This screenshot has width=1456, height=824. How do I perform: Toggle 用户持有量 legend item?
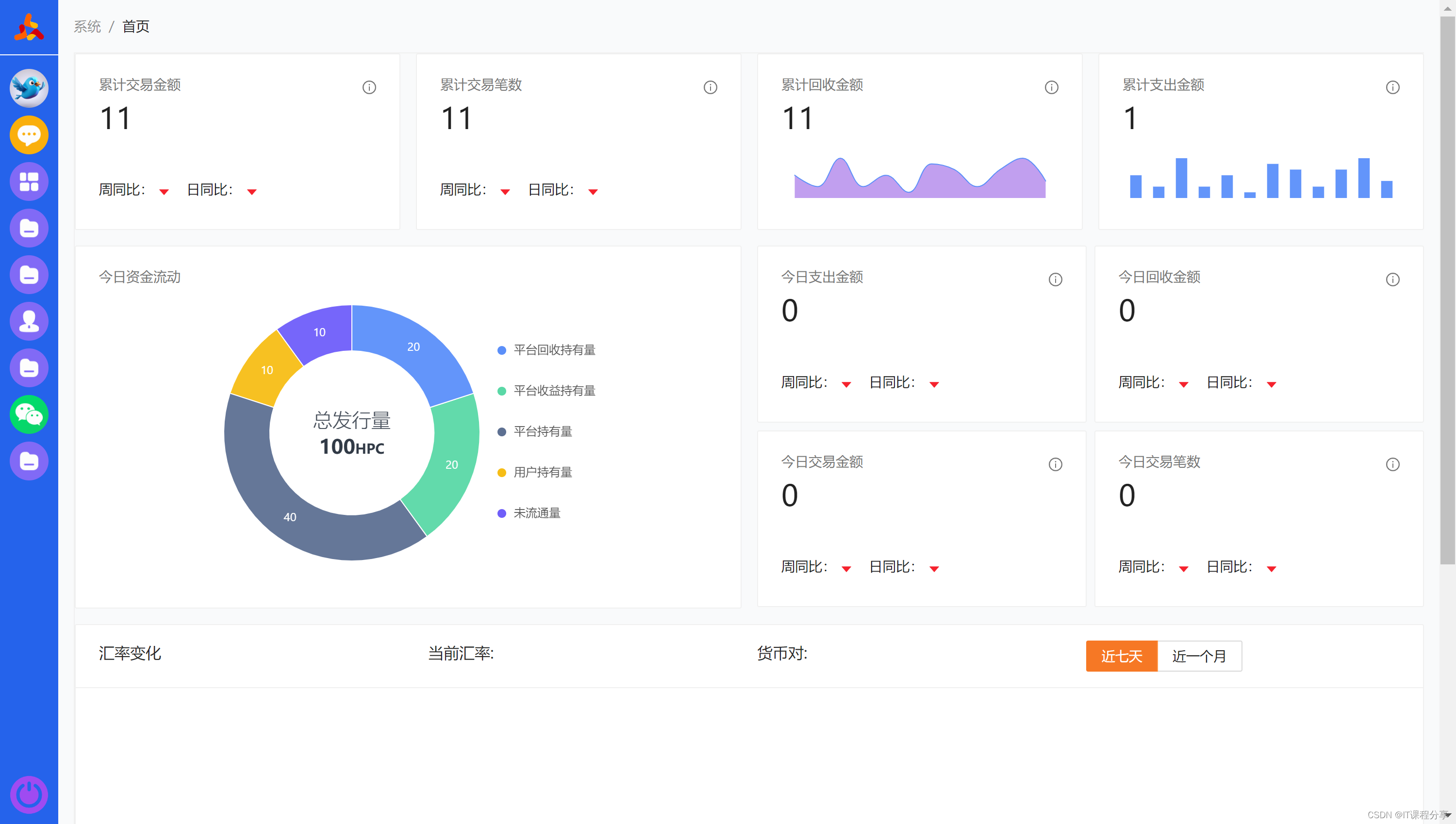[x=542, y=473]
